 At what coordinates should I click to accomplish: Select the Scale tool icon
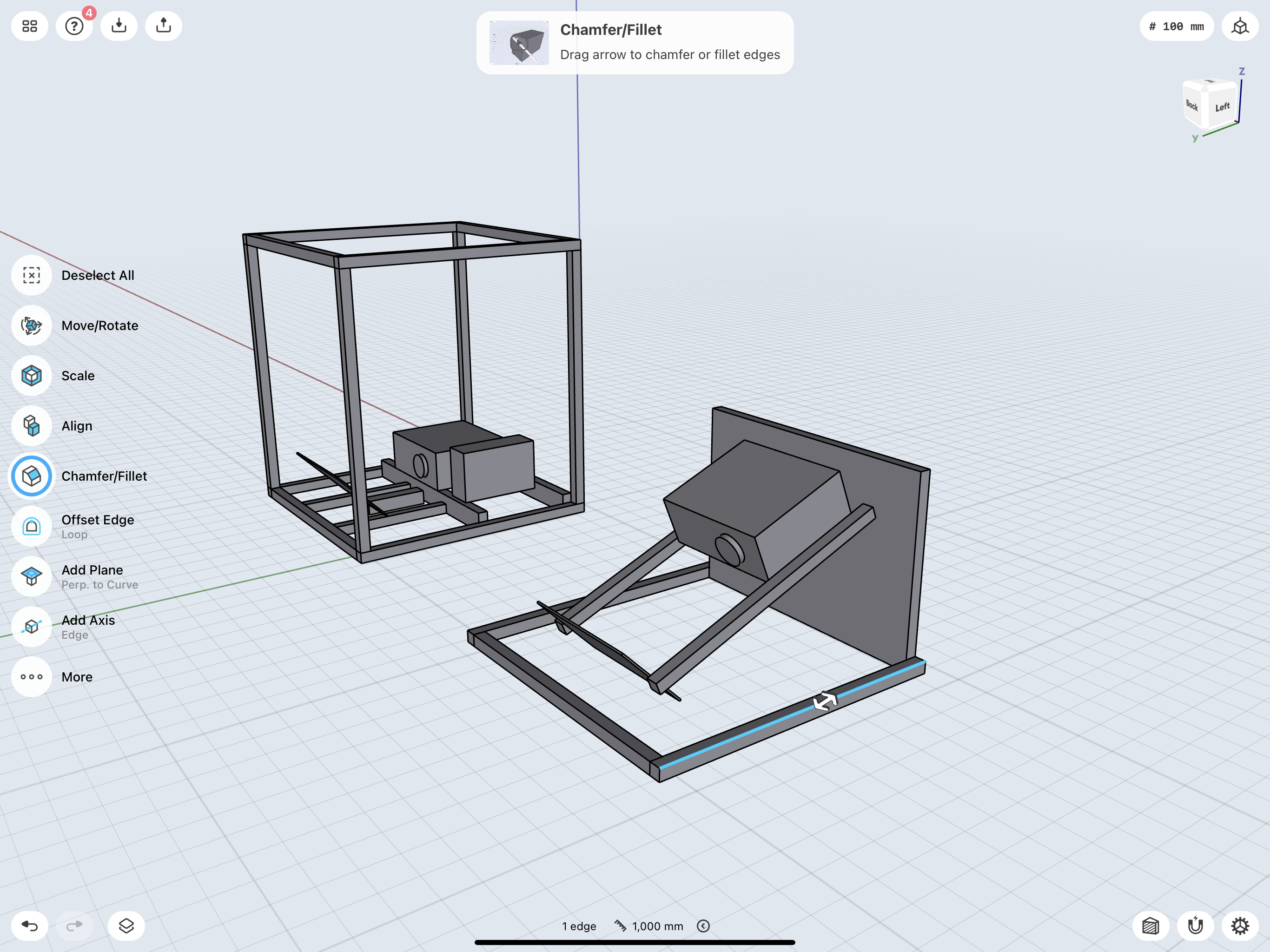click(x=32, y=376)
